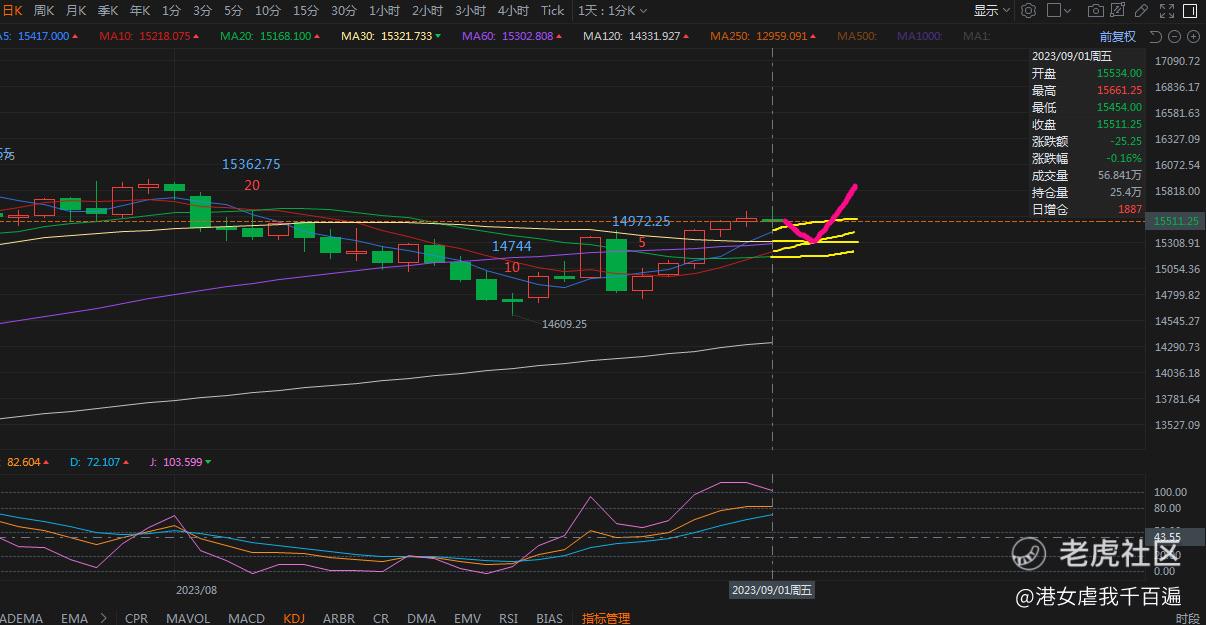Select the 4小时 timeframe
1206x625 pixels.
pos(513,10)
